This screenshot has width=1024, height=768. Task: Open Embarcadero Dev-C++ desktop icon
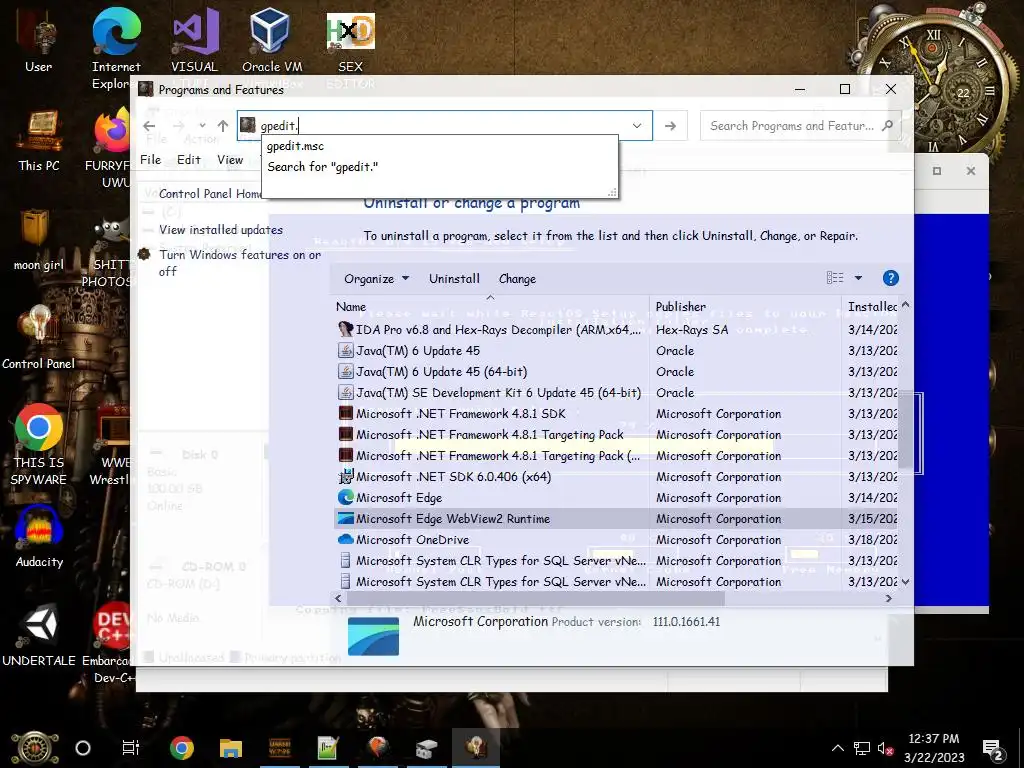coord(110,643)
